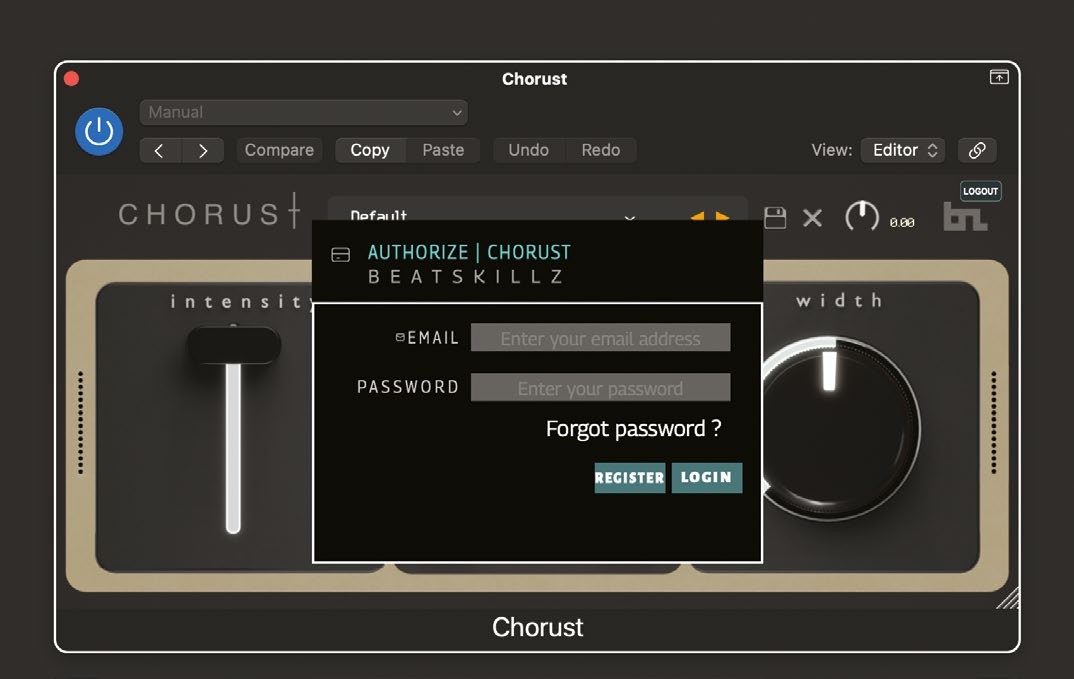Open the Manual preset dropdown
1074x679 pixels.
[x=303, y=112]
